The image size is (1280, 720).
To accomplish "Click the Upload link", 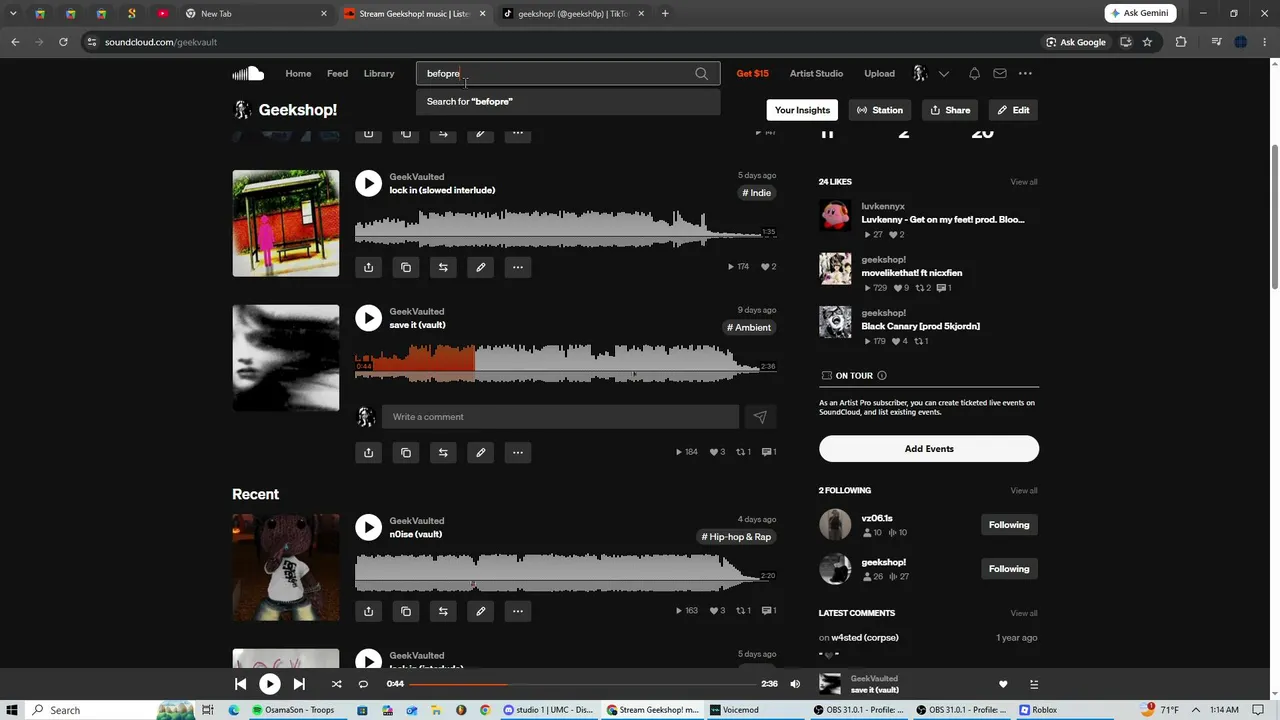I will [x=880, y=73].
